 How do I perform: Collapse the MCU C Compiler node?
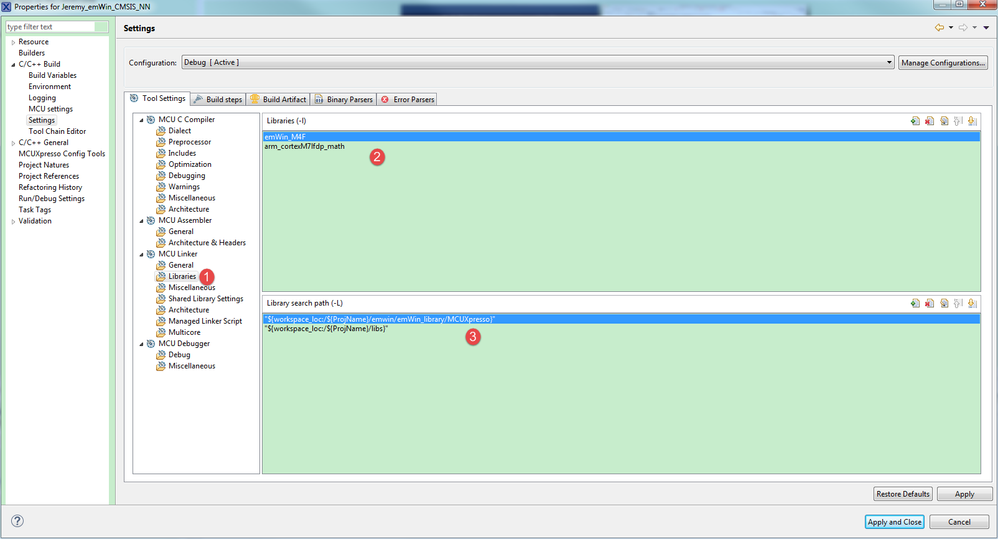pos(141,120)
